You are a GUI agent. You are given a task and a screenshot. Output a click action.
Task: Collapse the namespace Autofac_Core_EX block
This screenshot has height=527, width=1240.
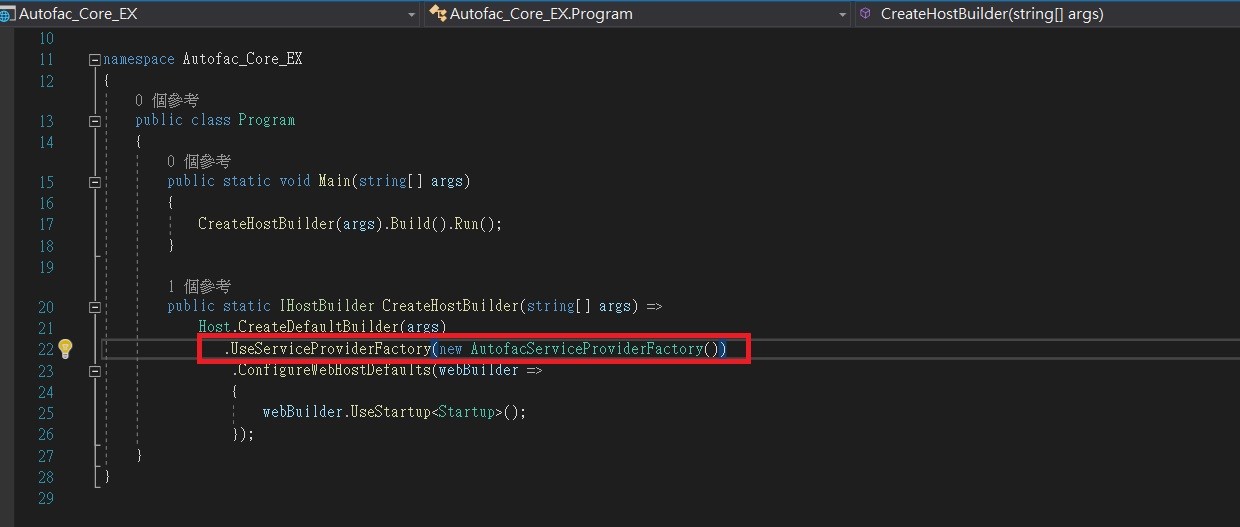click(x=95, y=60)
